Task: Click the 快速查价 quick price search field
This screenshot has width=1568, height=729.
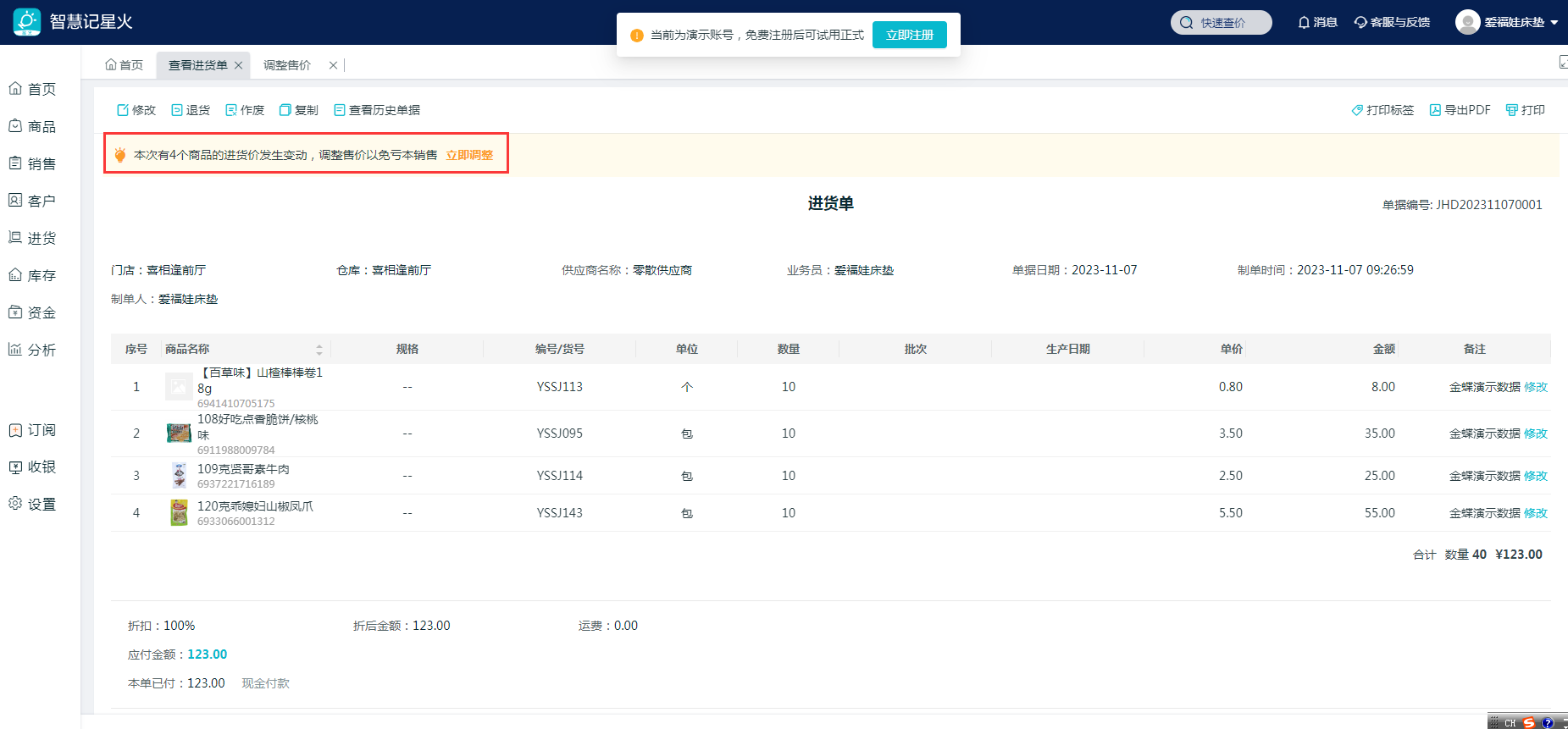Action: pos(1222,23)
